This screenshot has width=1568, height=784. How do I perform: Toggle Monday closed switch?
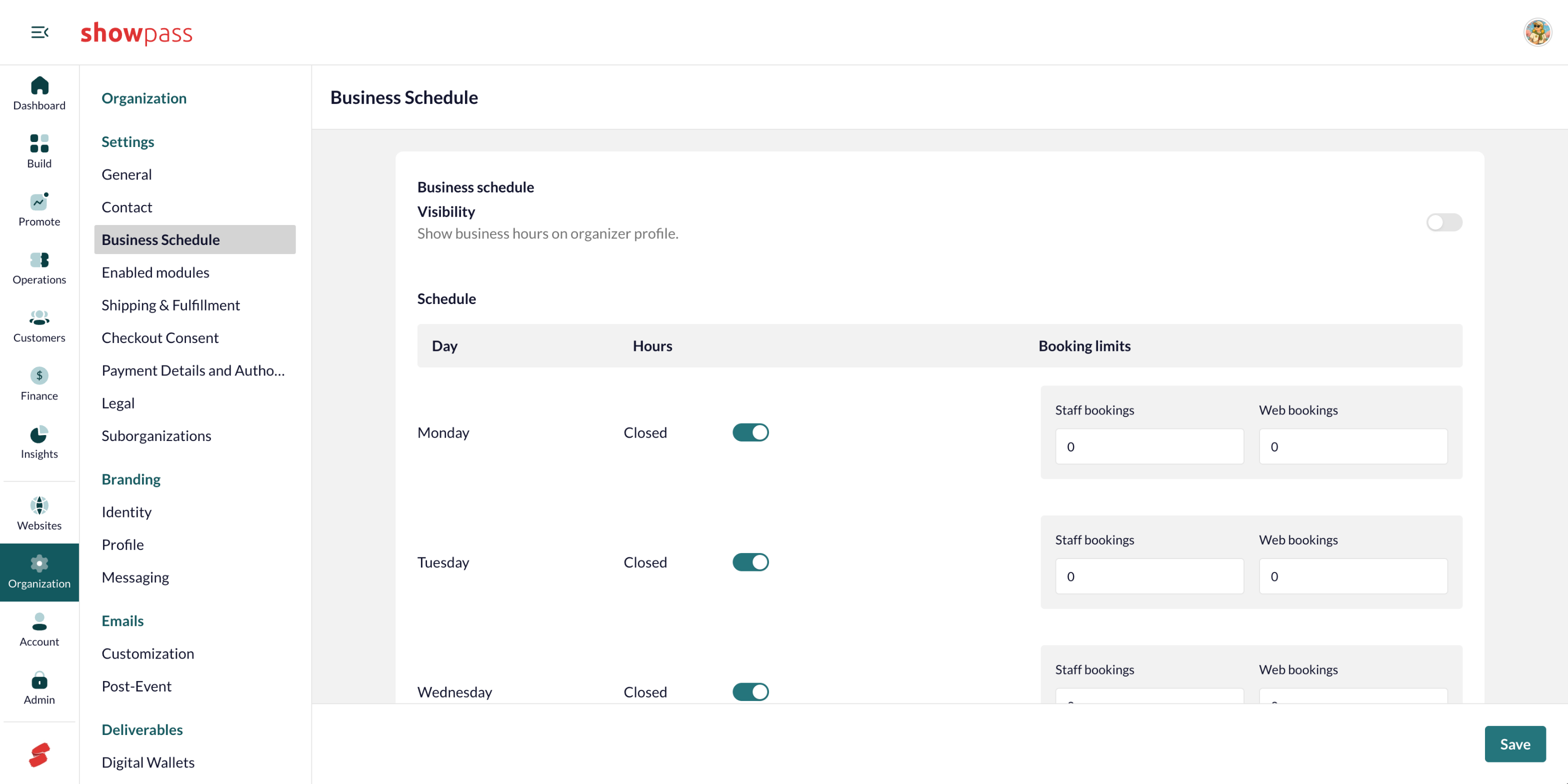tap(750, 433)
